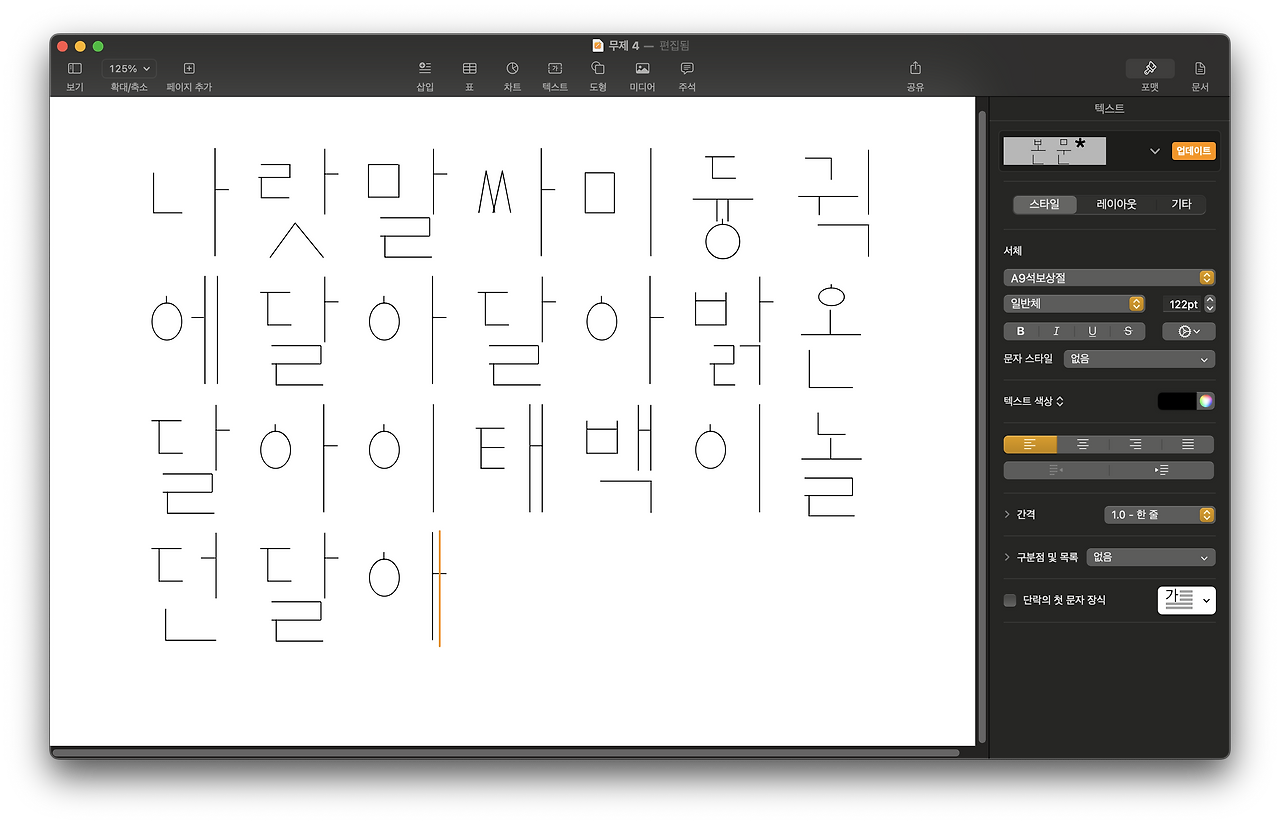
Task: Expand the 간격 spacing section
Action: pyautogui.click(x=1006, y=514)
